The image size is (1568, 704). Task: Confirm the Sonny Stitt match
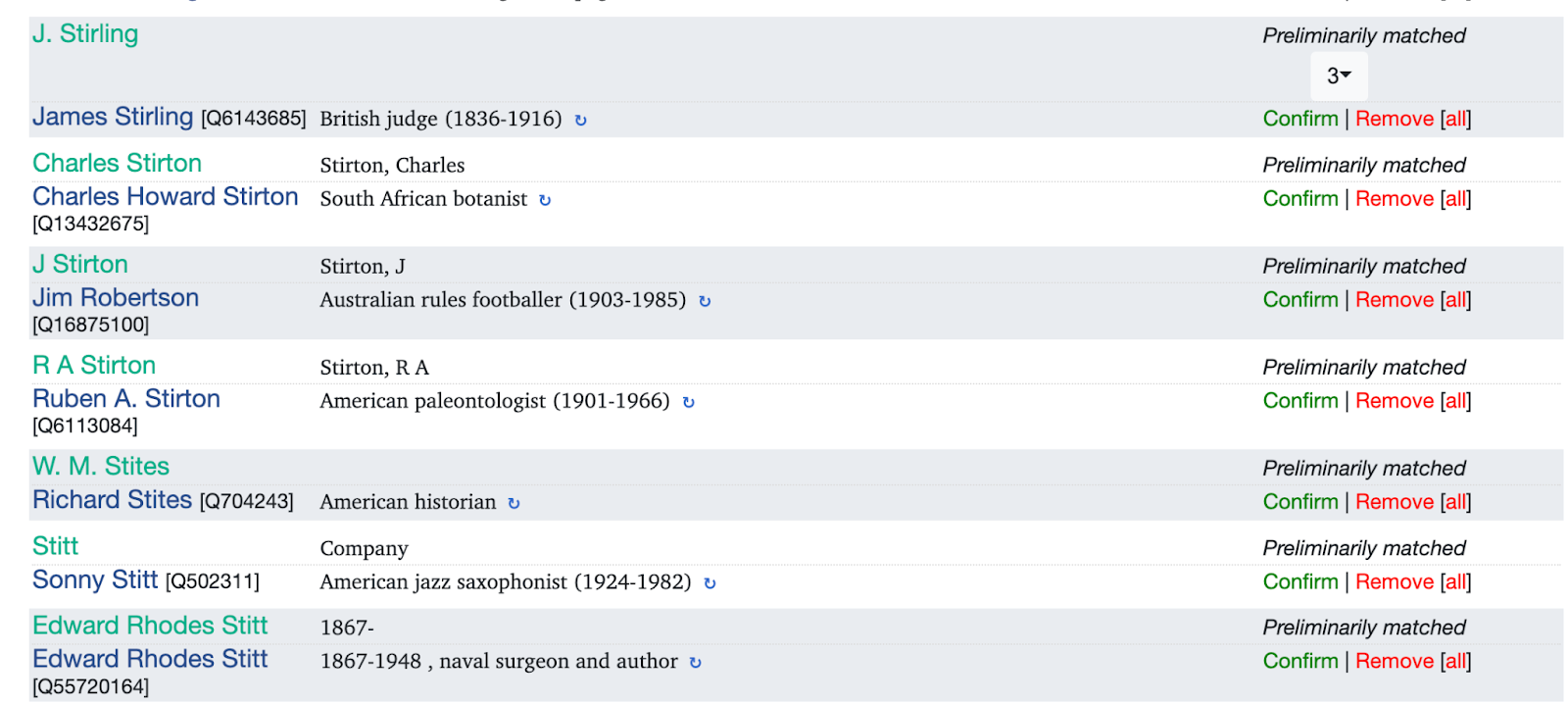(x=1299, y=582)
